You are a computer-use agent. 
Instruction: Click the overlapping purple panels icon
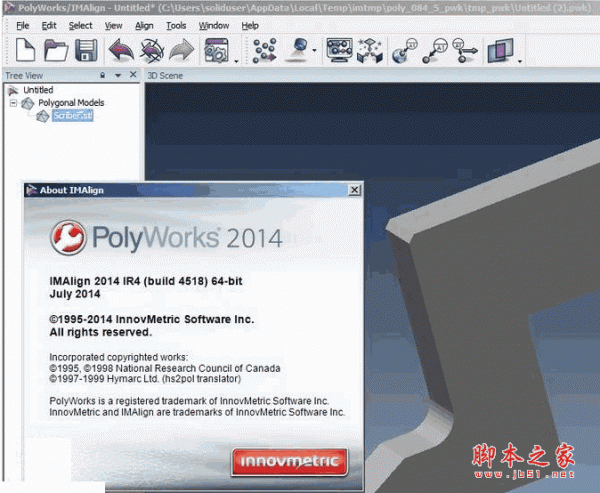pyautogui.click(x=500, y=51)
